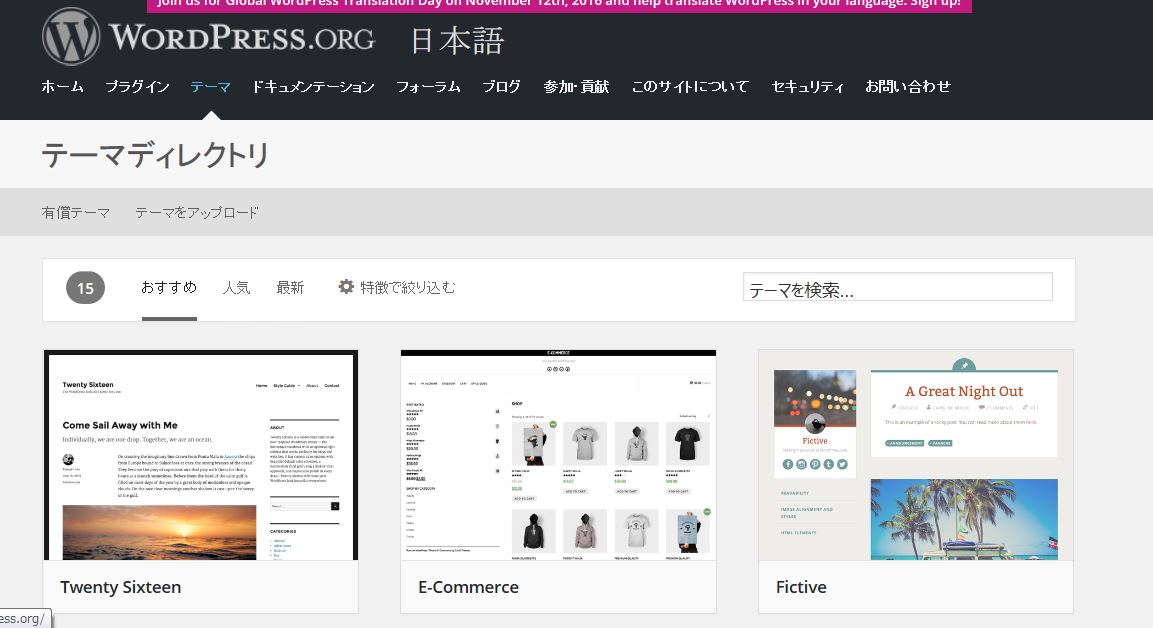Open the WordPress.org wordmark link
Image resolution: width=1153 pixels, height=628 pixels.
(242, 38)
